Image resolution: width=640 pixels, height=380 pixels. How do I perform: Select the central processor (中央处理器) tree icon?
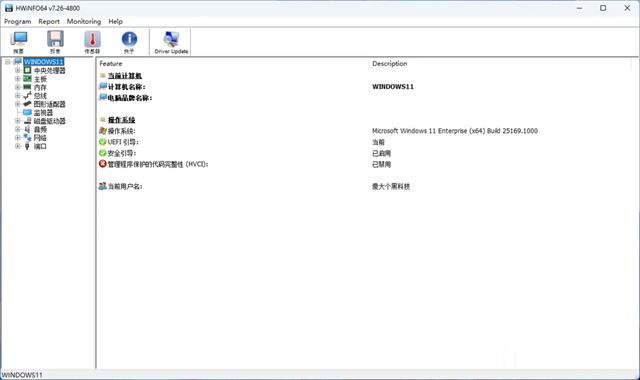(27, 70)
